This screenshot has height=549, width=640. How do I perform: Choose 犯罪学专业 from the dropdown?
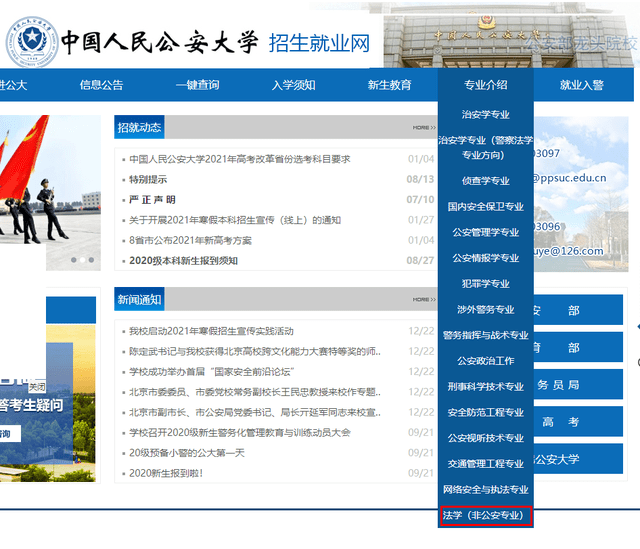486,284
